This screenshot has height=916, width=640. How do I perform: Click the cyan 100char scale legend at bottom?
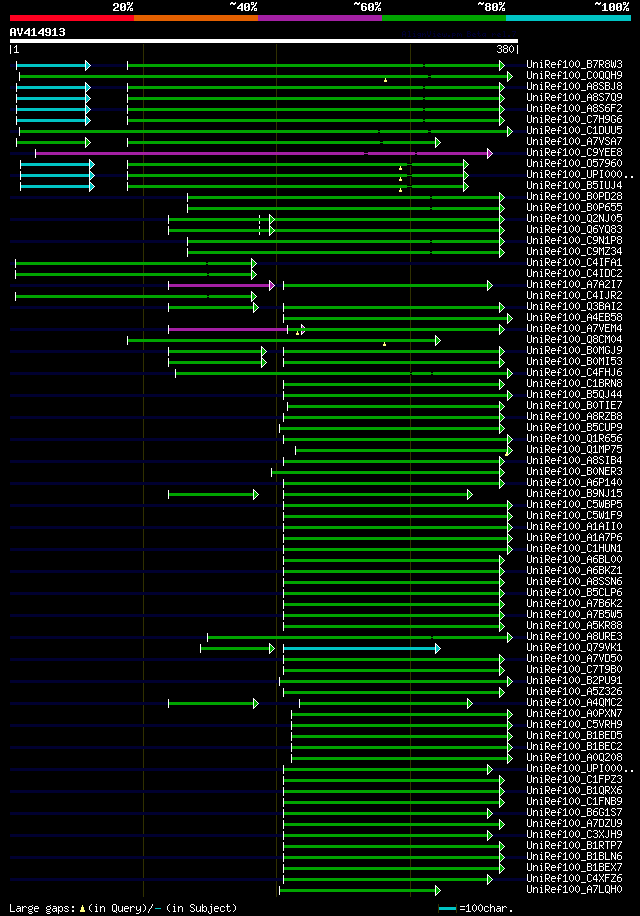(x=447, y=909)
